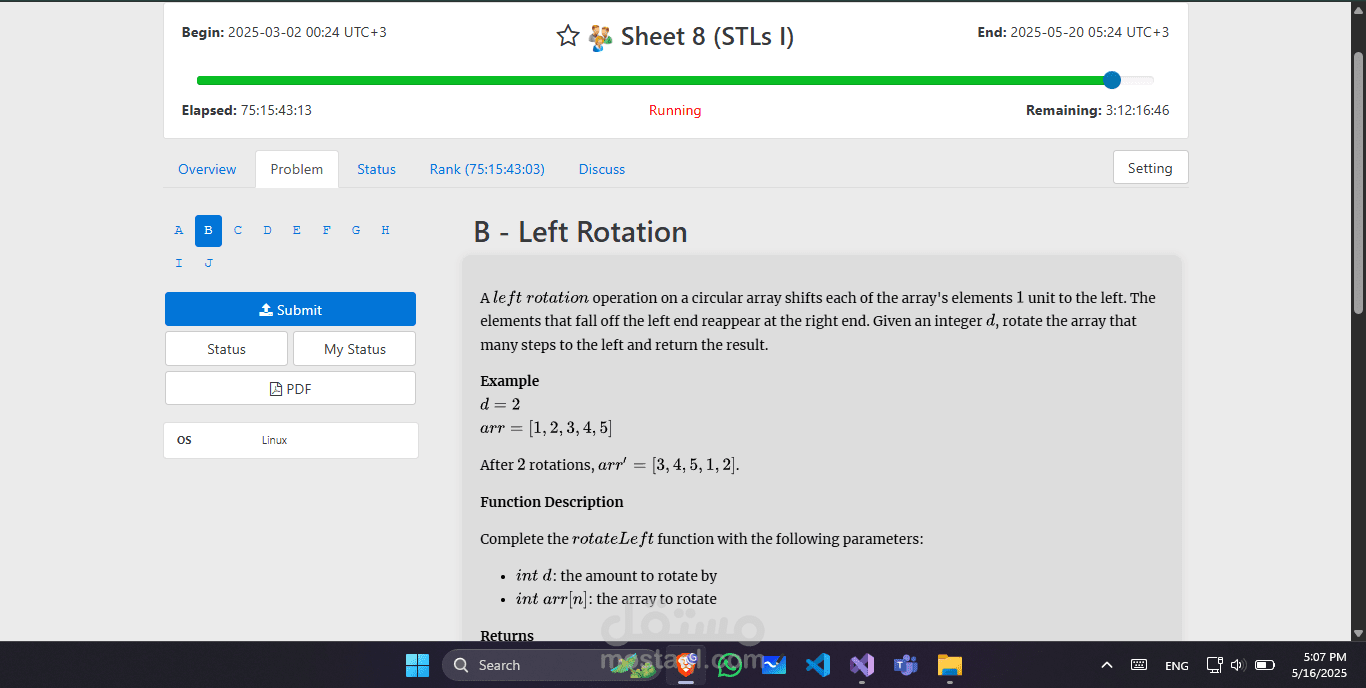Click the contest progress slider handle
Image resolution: width=1366 pixels, height=688 pixels.
pos(1111,80)
